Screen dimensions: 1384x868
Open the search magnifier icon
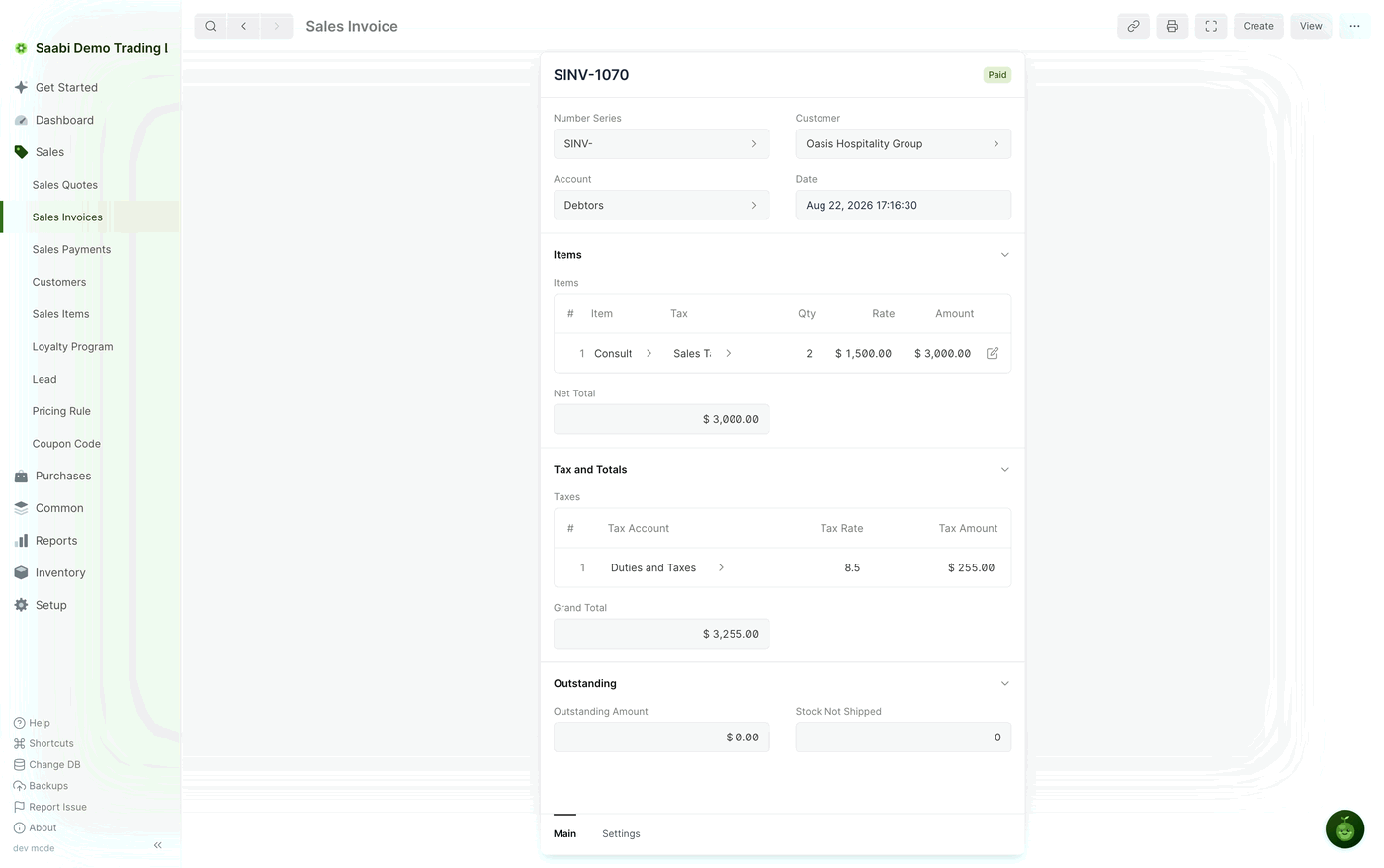211,26
